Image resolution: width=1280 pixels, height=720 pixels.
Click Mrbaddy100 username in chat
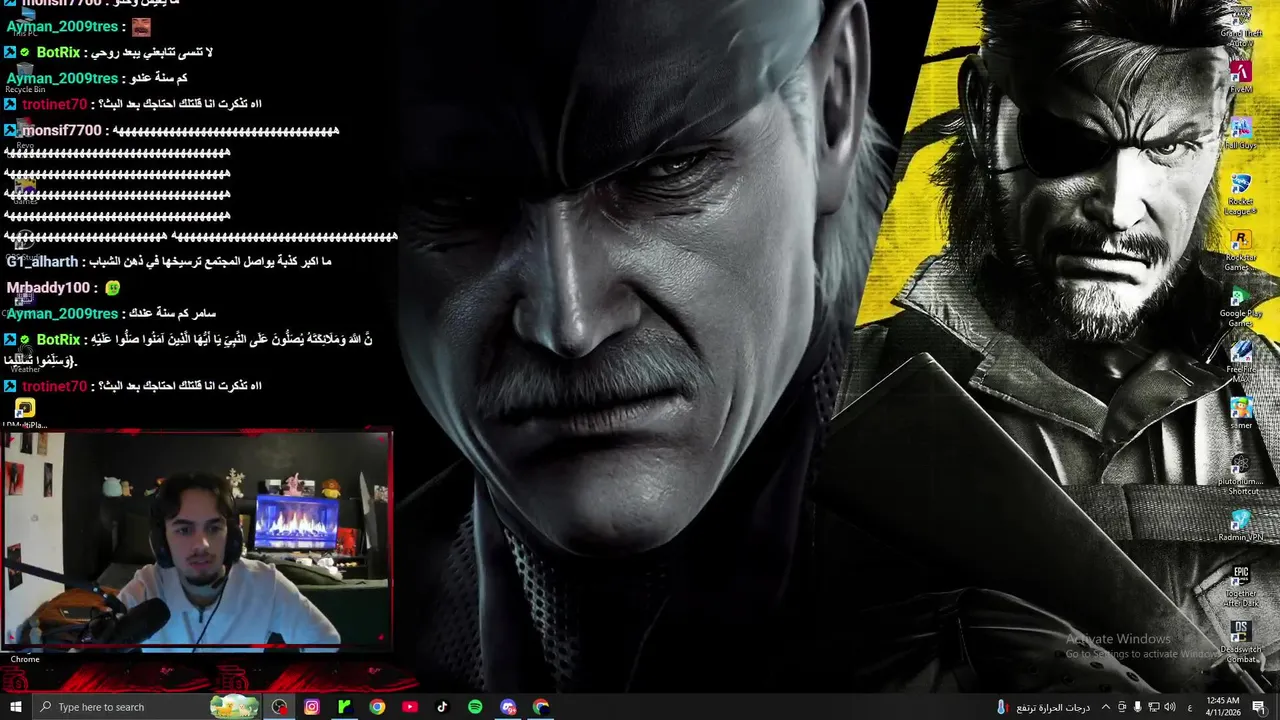48,288
